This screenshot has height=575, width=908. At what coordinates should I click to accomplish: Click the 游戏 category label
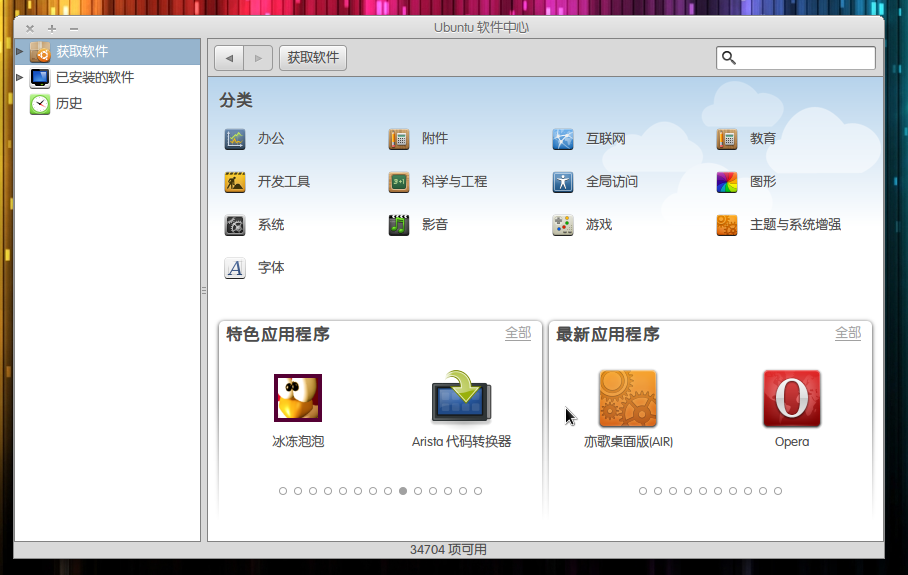coord(599,225)
